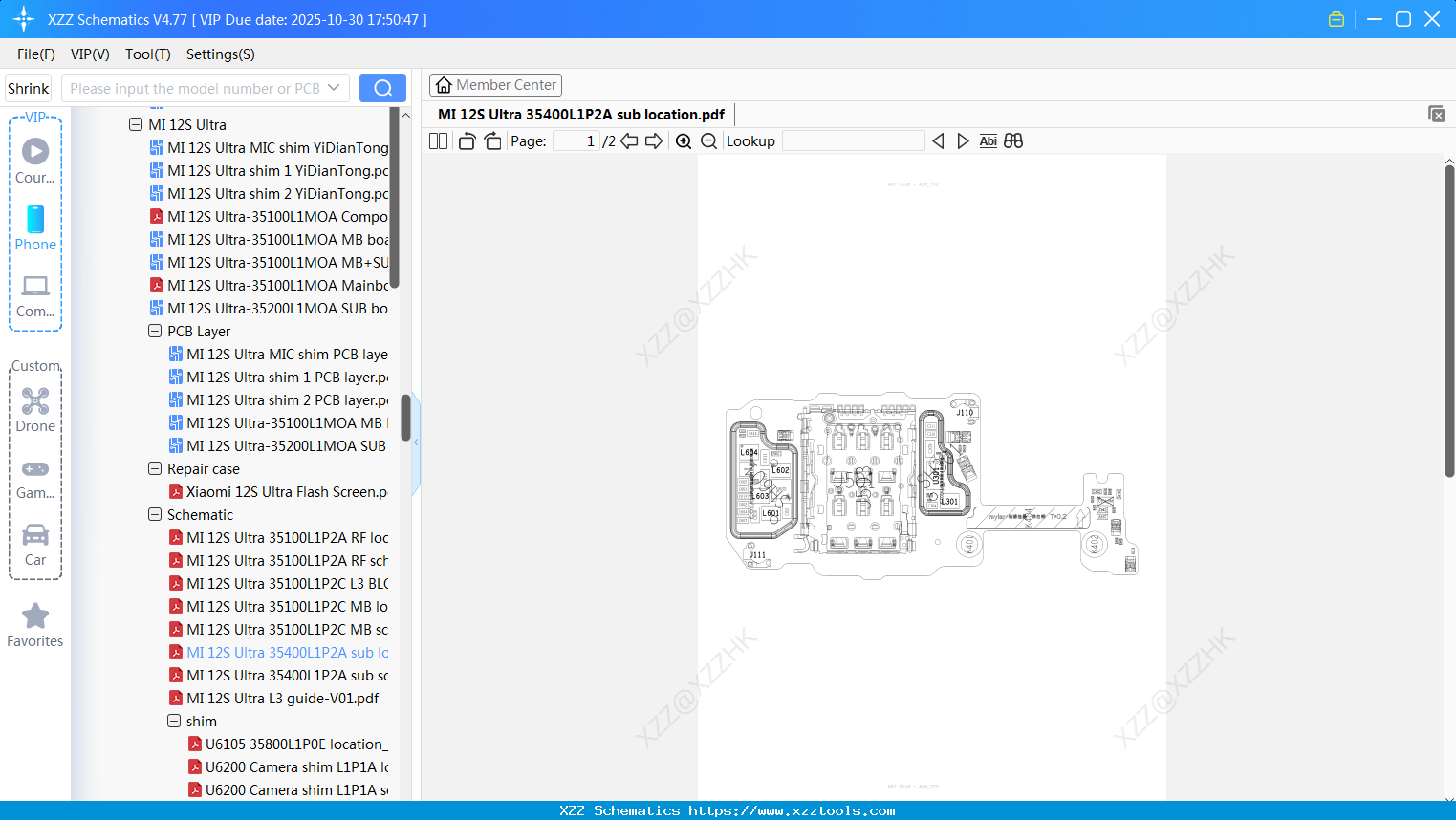Viewport: 1456px width, 820px height.
Task: Open the Car schematics category
Action: tap(34, 537)
